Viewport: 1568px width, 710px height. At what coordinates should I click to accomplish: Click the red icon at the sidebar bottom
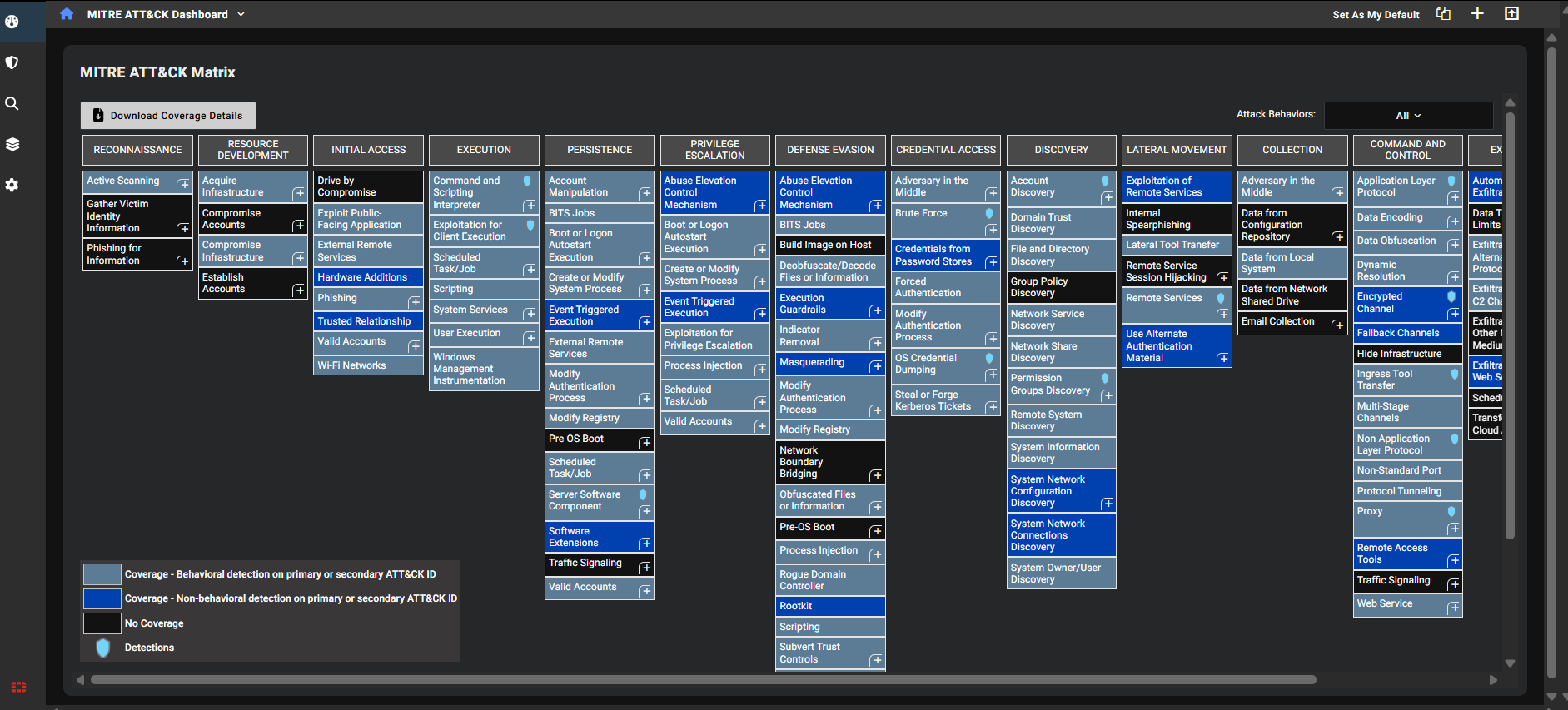(x=18, y=687)
